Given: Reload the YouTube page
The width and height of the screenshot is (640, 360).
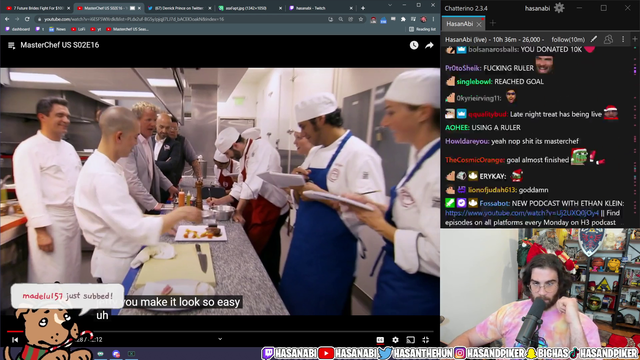Looking at the screenshot, I should (x=27, y=19).
